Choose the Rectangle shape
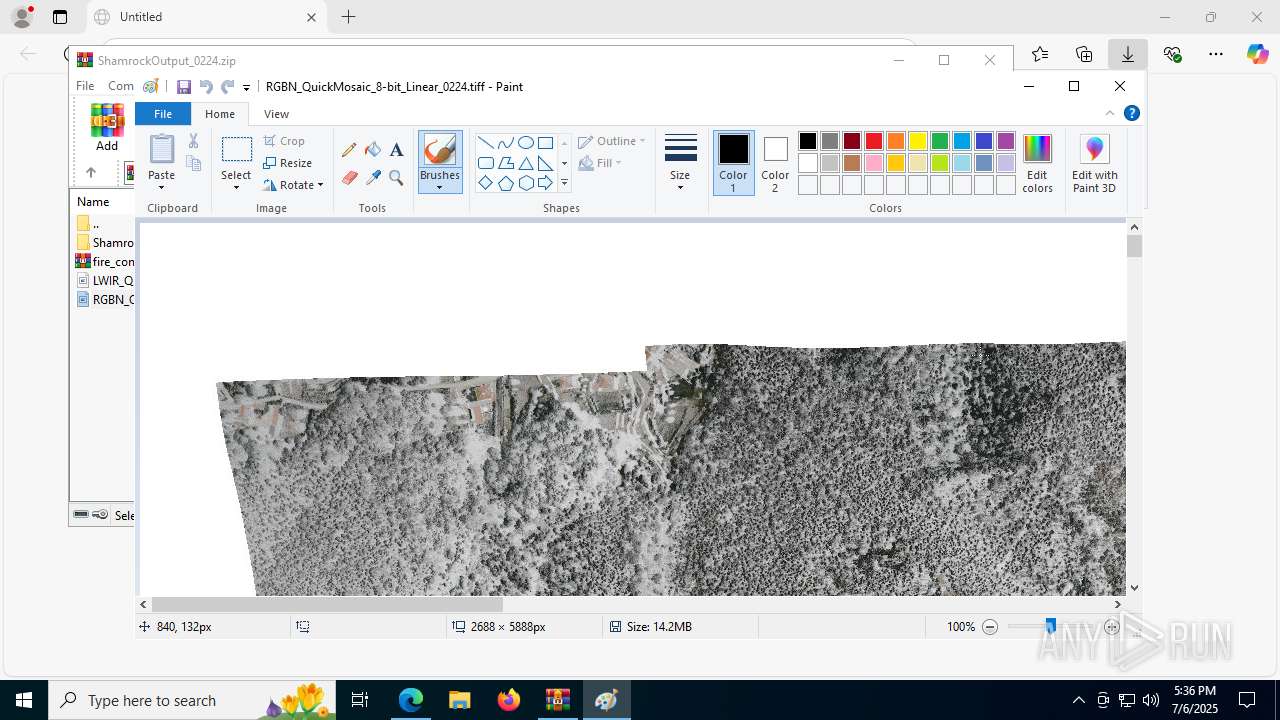The width and height of the screenshot is (1280, 720). pos(545,142)
